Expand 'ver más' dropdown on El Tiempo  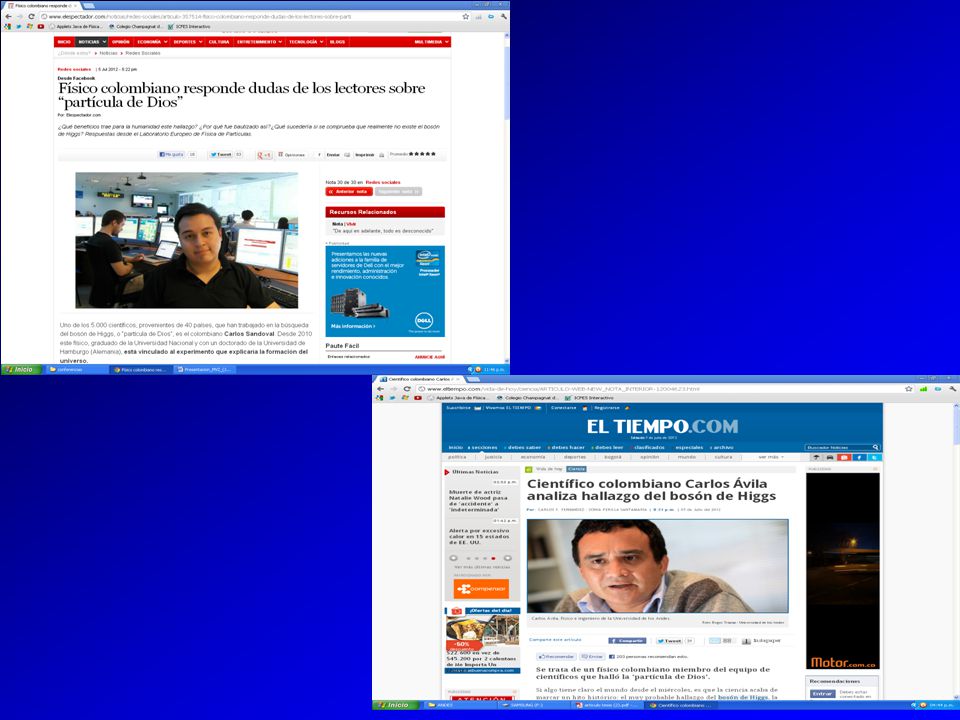click(x=771, y=457)
